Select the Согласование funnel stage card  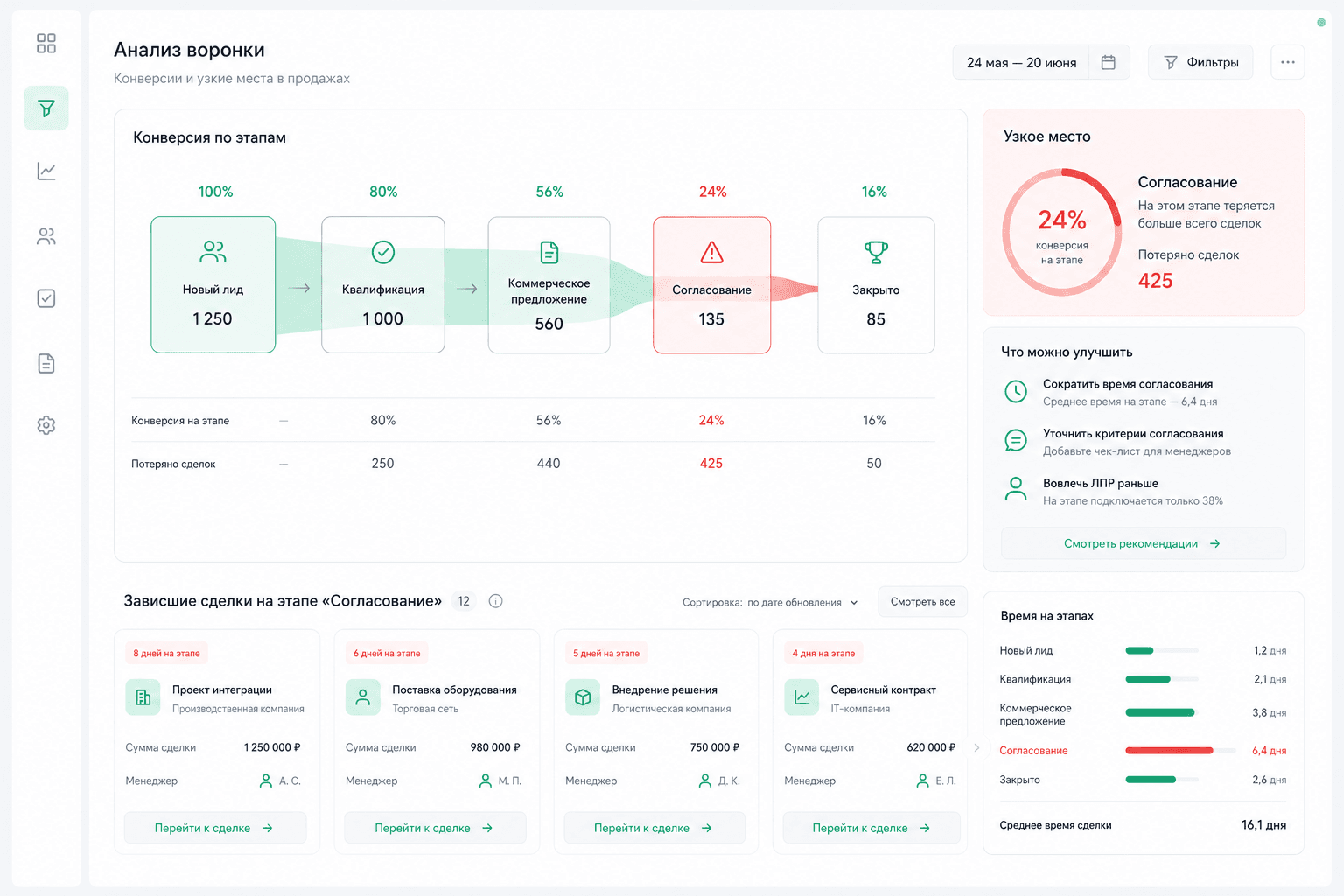click(712, 285)
